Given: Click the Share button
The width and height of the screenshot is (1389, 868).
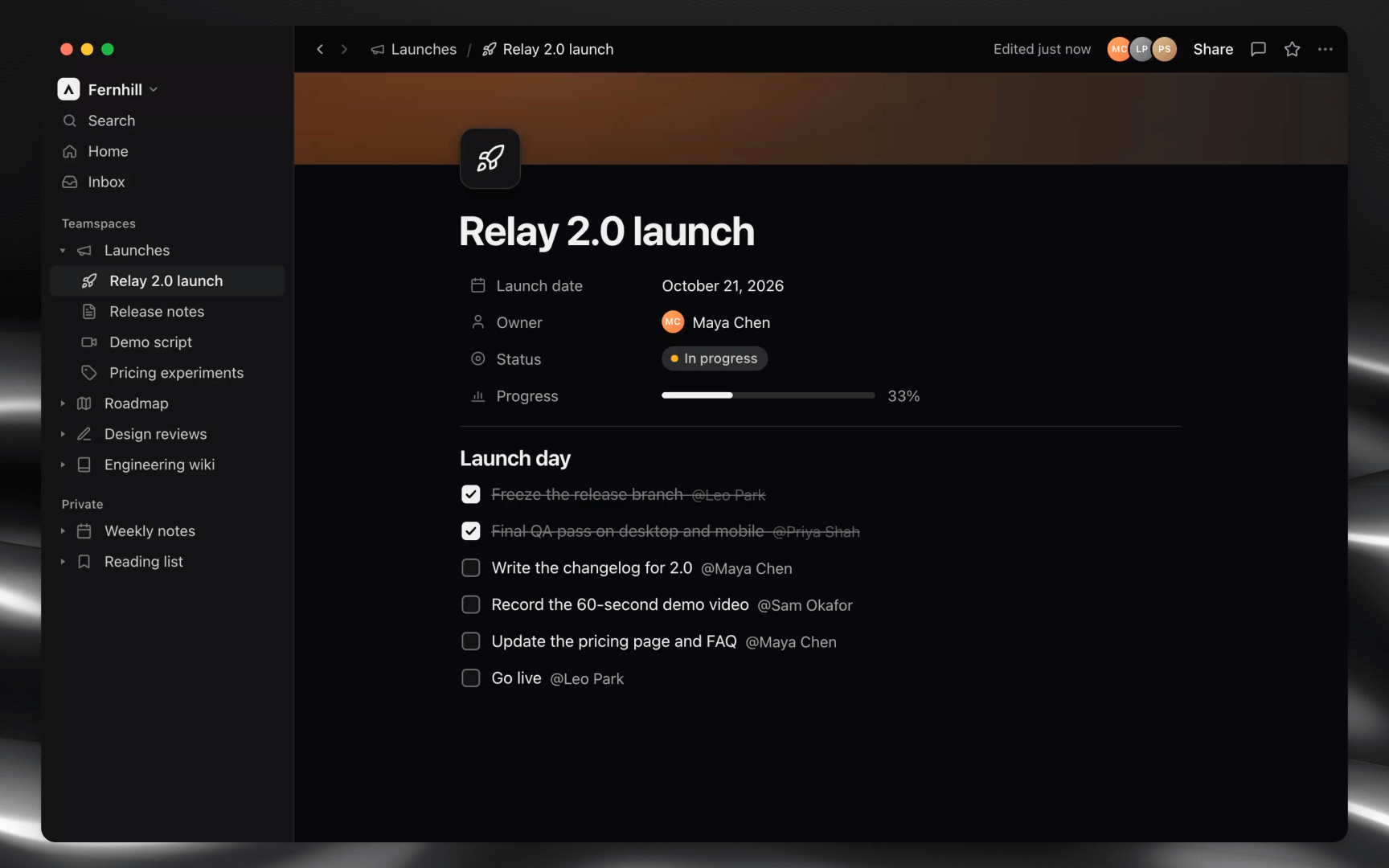Looking at the screenshot, I should coord(1213,49).
